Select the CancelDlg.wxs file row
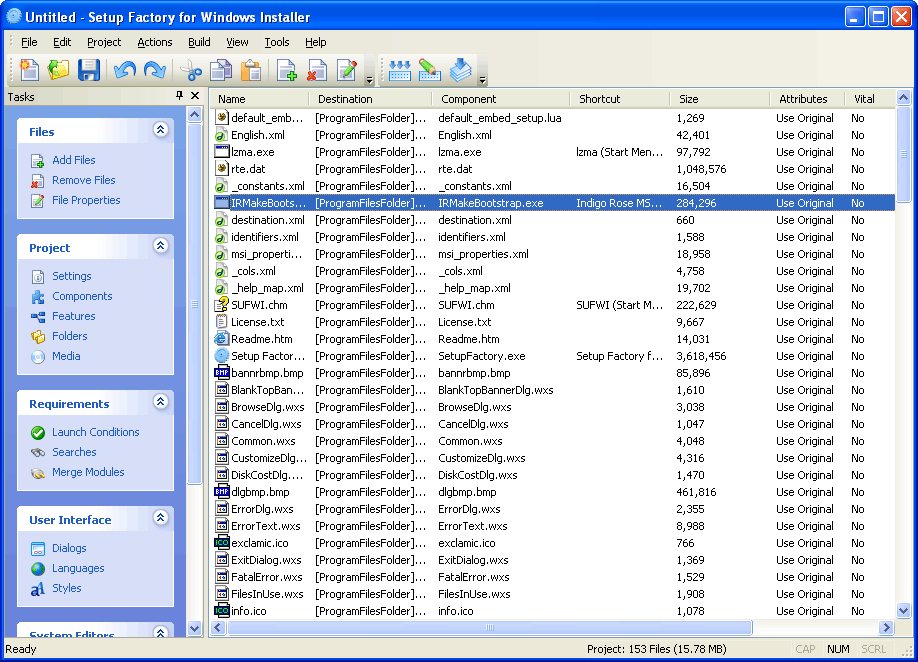The image size is (918, 662). 553,424
